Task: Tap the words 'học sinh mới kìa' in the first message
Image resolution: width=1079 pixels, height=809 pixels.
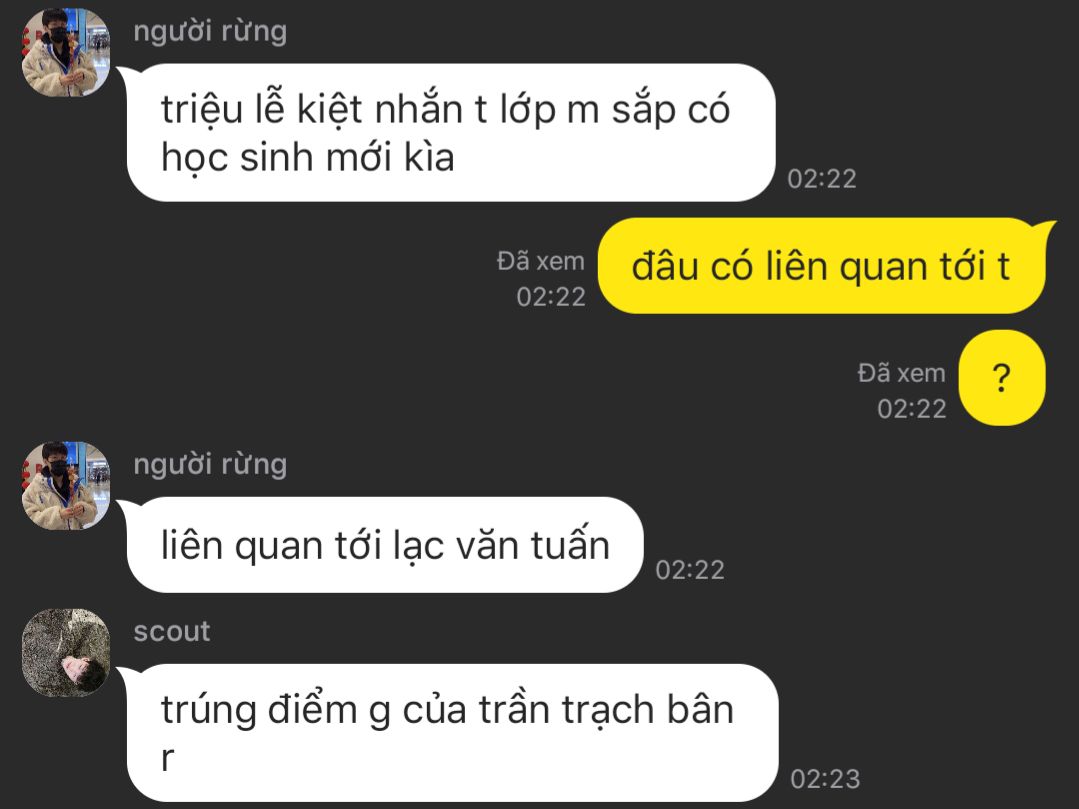Action: point(308,158)
